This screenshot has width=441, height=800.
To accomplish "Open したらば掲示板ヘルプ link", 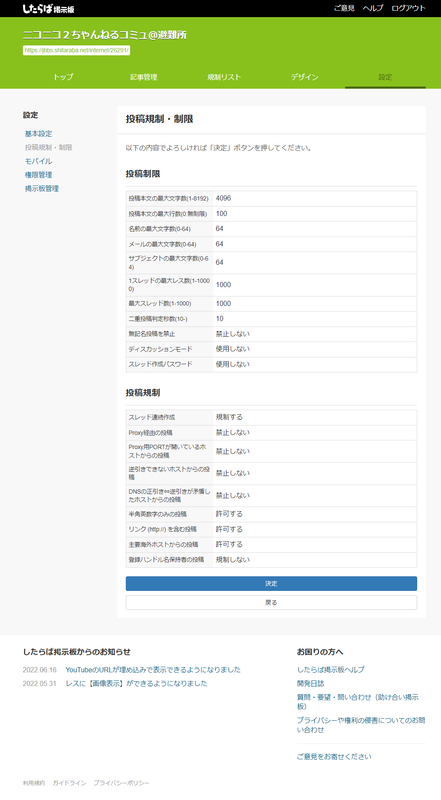I will [331, 670].
